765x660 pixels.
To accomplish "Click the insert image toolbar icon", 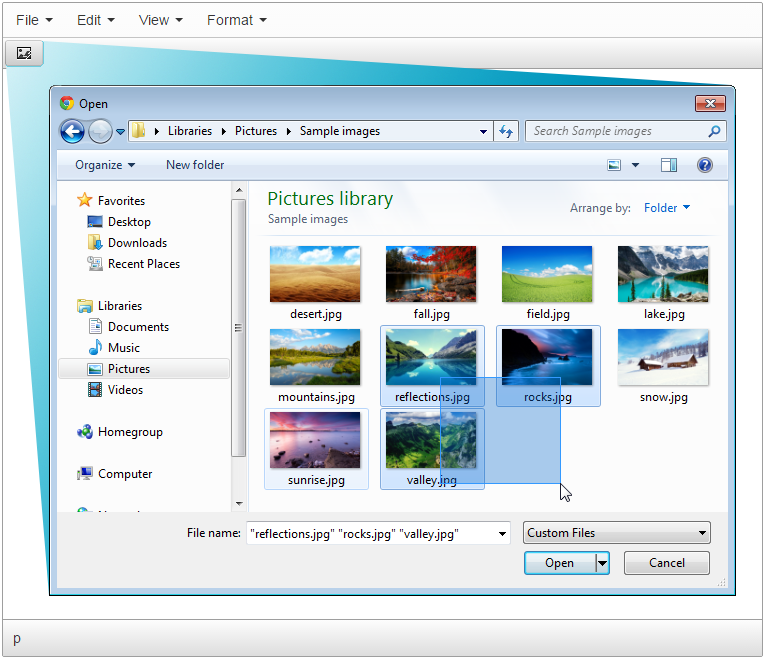I will click(24, 53).
